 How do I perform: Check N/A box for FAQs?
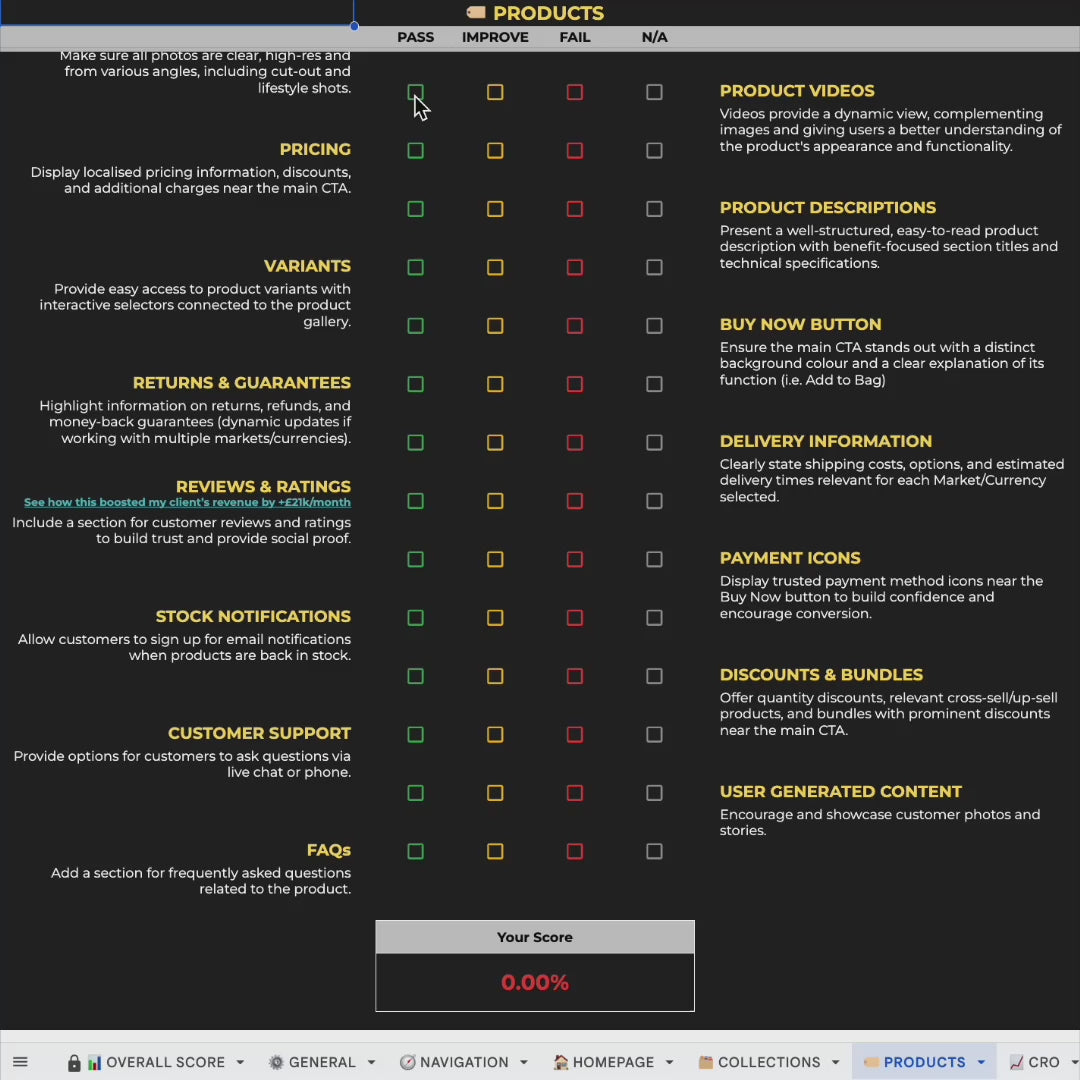pyautogui.click(x=654, y=852)
